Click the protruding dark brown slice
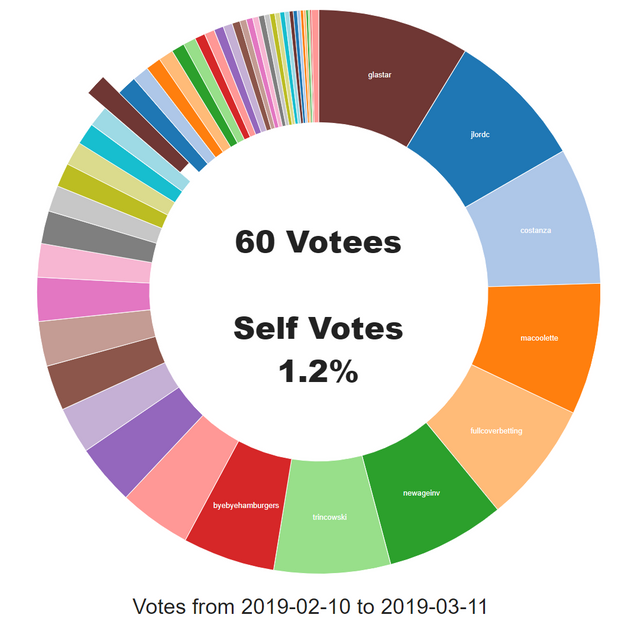Viewport: 640px width, 618px height. [x=138, y=124]
